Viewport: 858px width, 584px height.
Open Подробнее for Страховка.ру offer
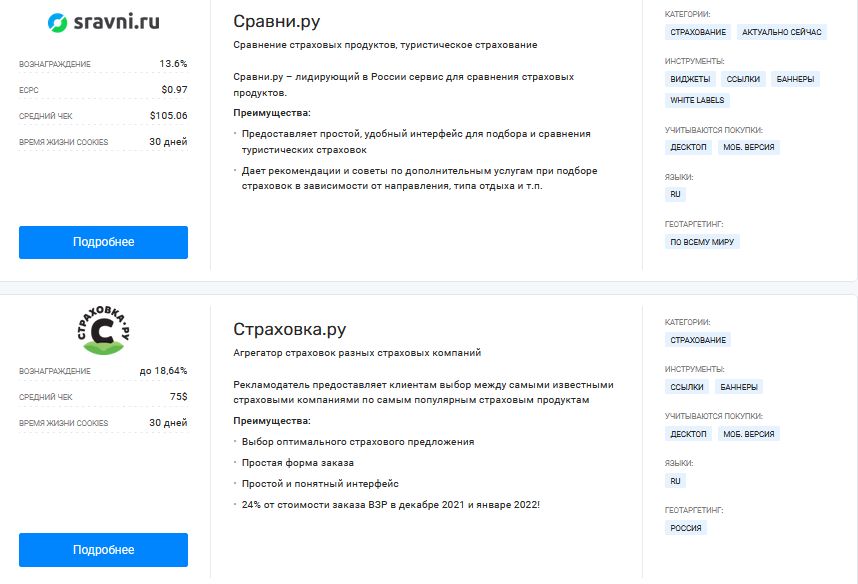[x=103, y=550]
